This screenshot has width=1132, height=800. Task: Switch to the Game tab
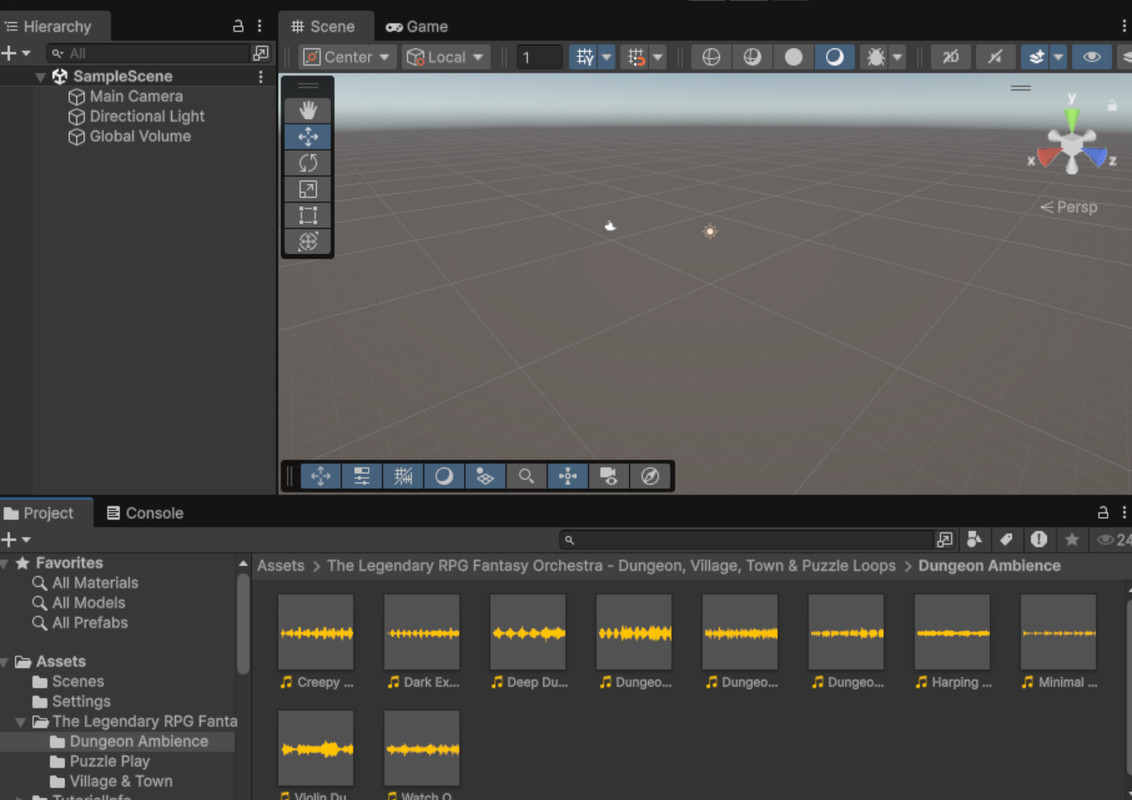(417, 26)
